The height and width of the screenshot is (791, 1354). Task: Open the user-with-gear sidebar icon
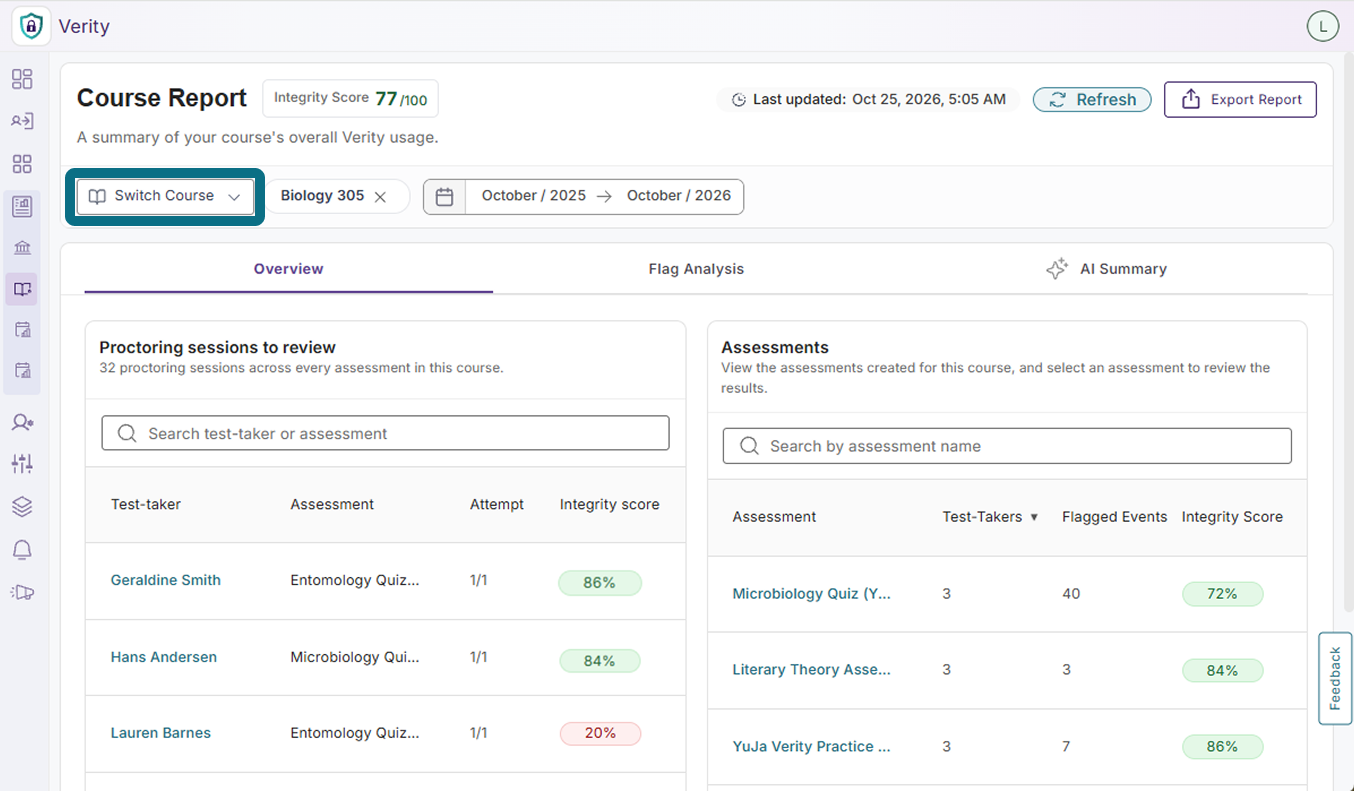tap(22, 422)
